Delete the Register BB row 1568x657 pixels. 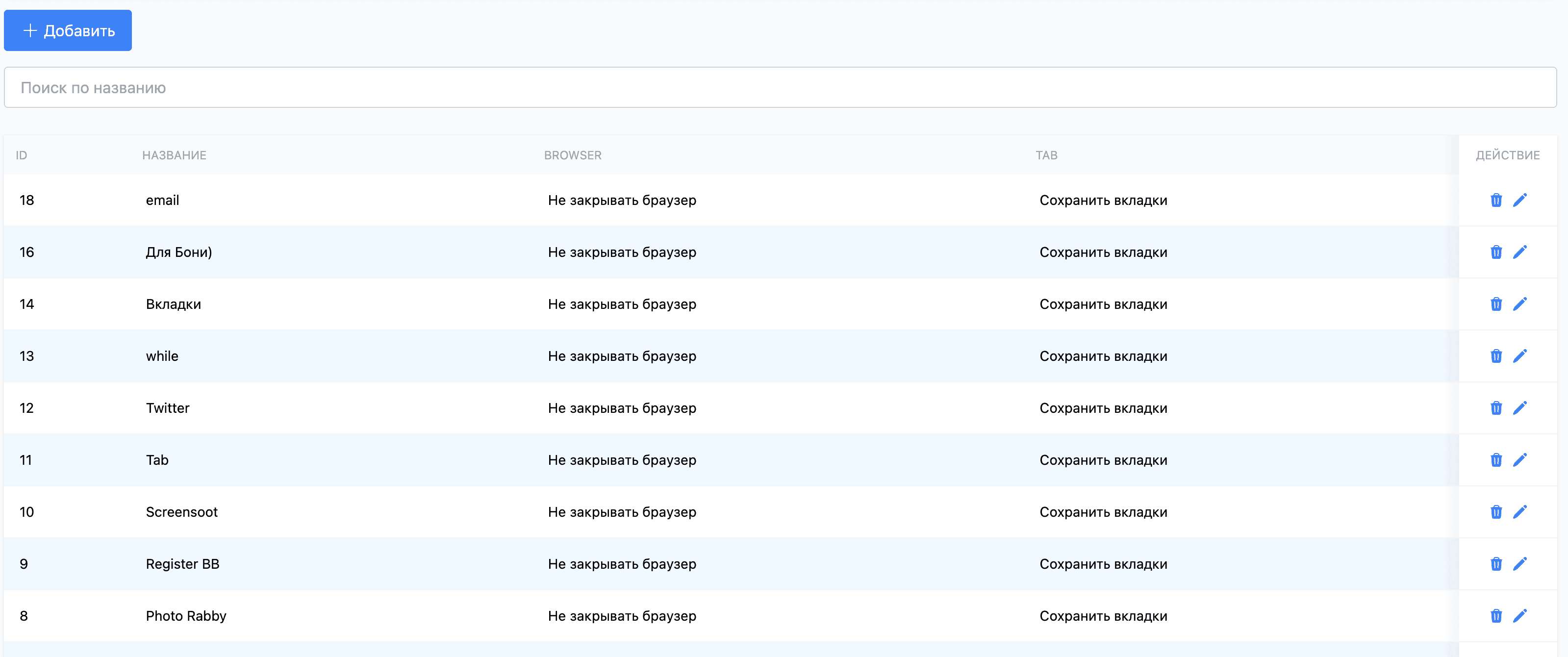click(x=1495, y=564)
